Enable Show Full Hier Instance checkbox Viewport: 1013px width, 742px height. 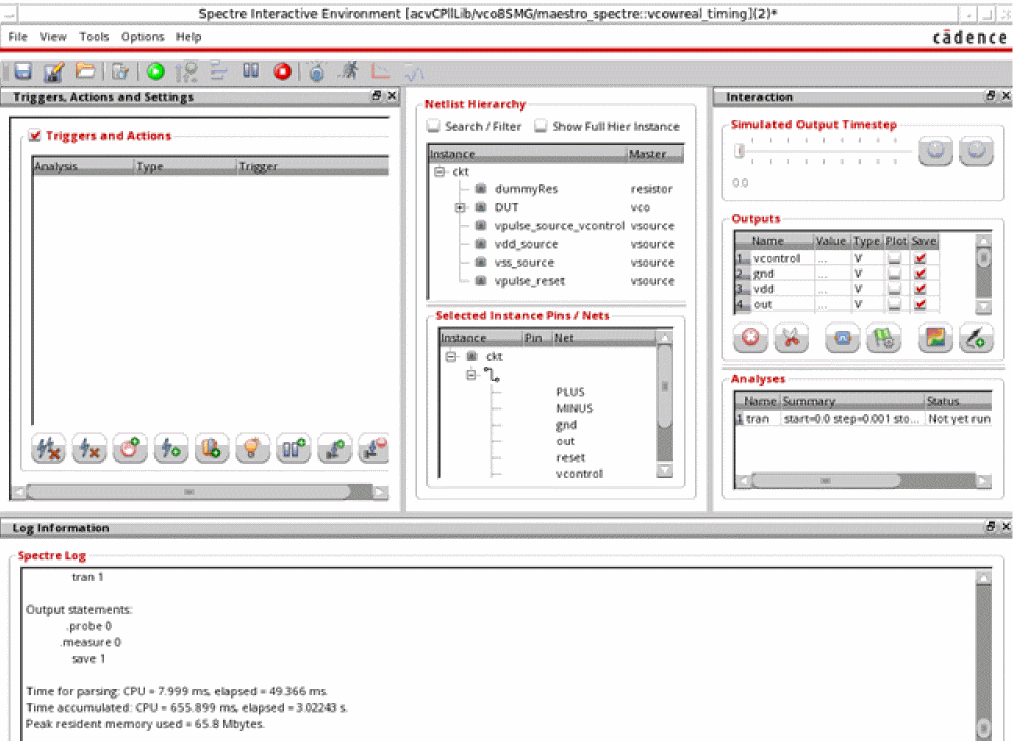[541, 126]
